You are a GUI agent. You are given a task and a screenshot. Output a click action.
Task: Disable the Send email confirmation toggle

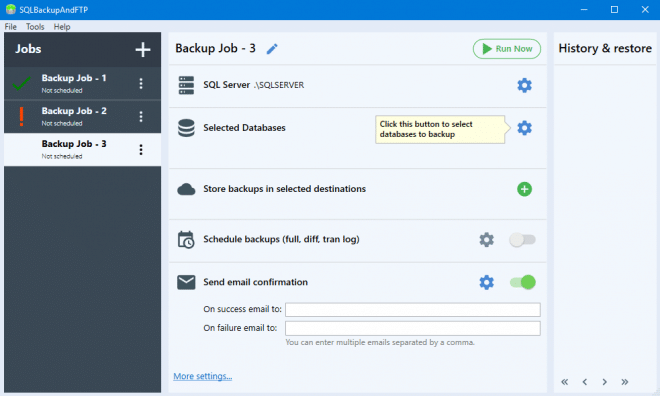pos(522,282)
